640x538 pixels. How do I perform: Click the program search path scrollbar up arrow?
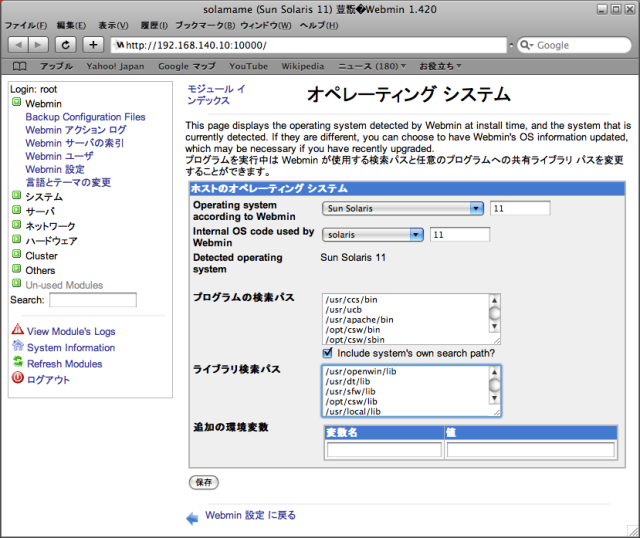click(x=494, y=300)
